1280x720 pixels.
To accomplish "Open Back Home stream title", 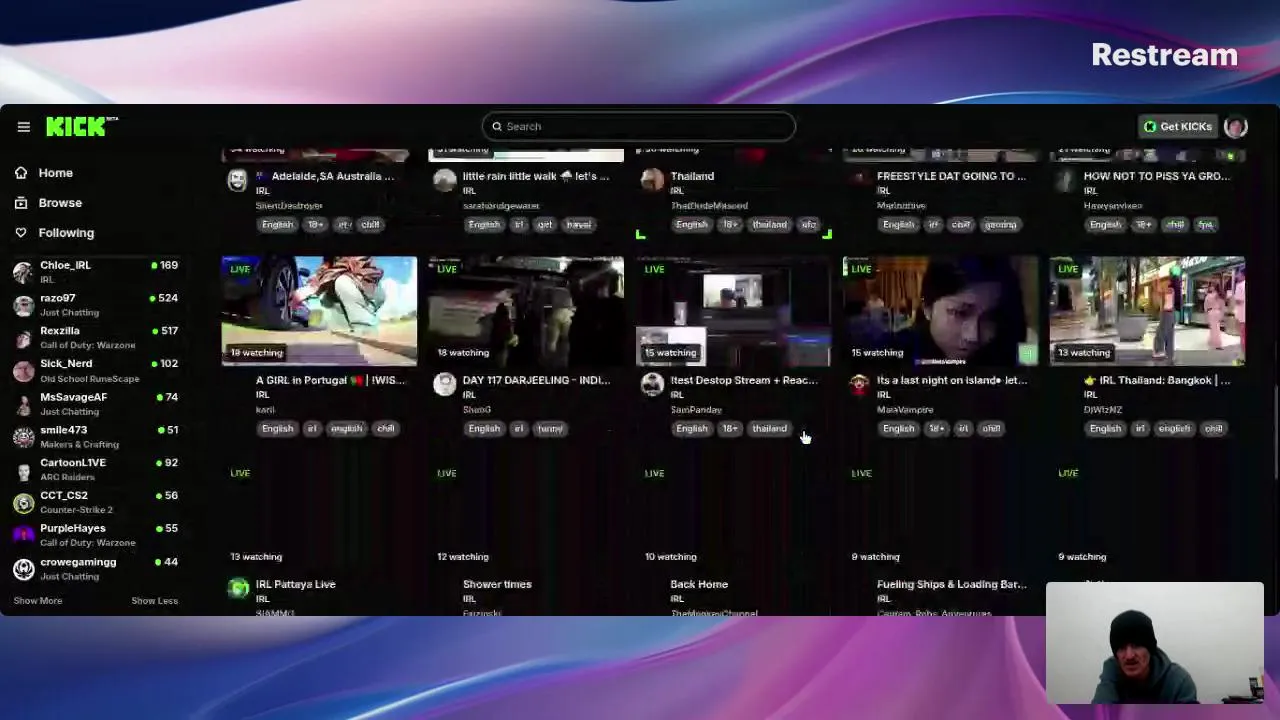I will pos(699,584).
